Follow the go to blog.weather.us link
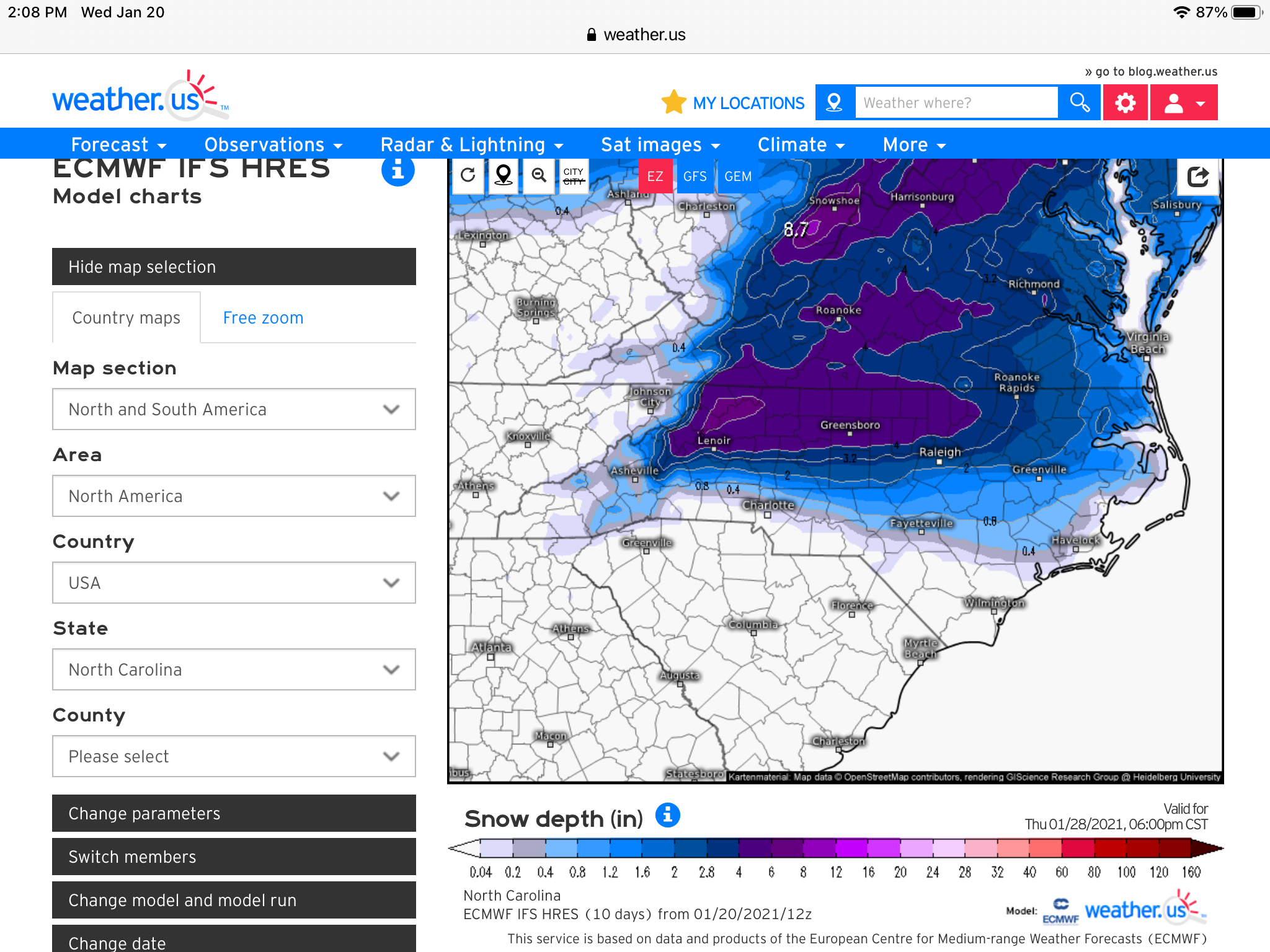This screenshot has width=1270, height=952. click(1151, 71)
